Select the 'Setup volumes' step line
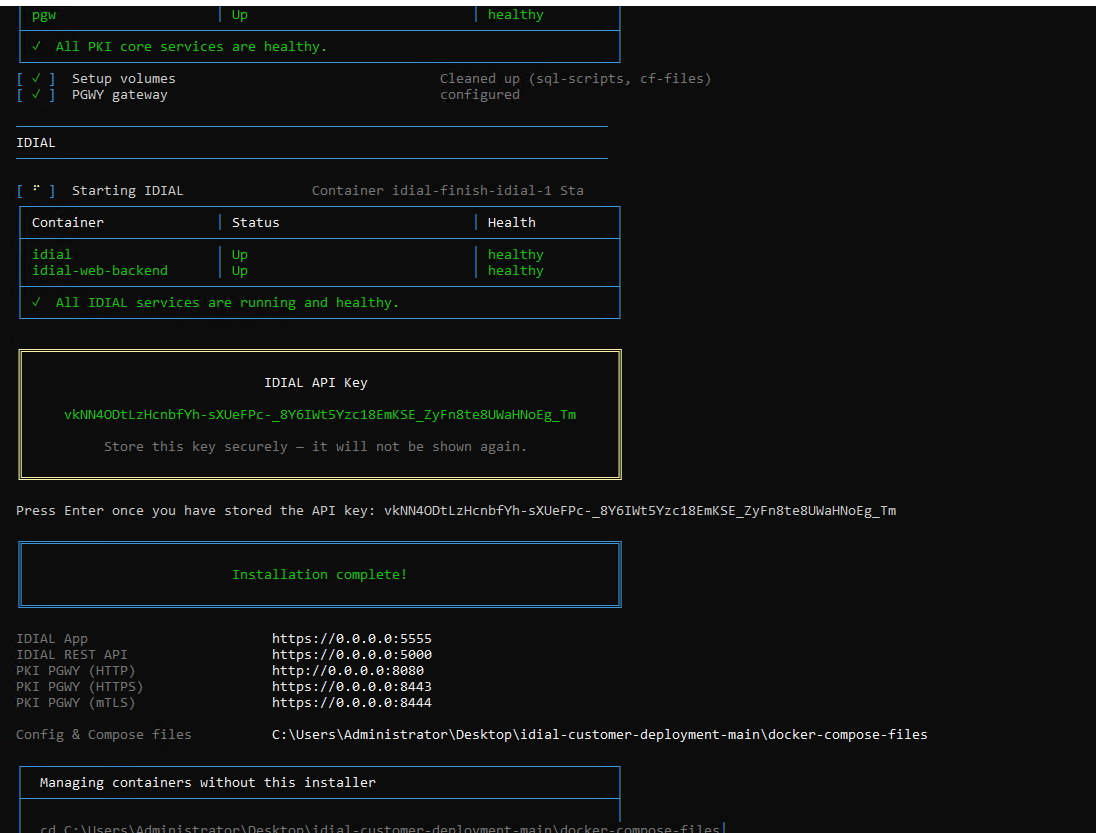The image size is (1096, 833). 124,79
